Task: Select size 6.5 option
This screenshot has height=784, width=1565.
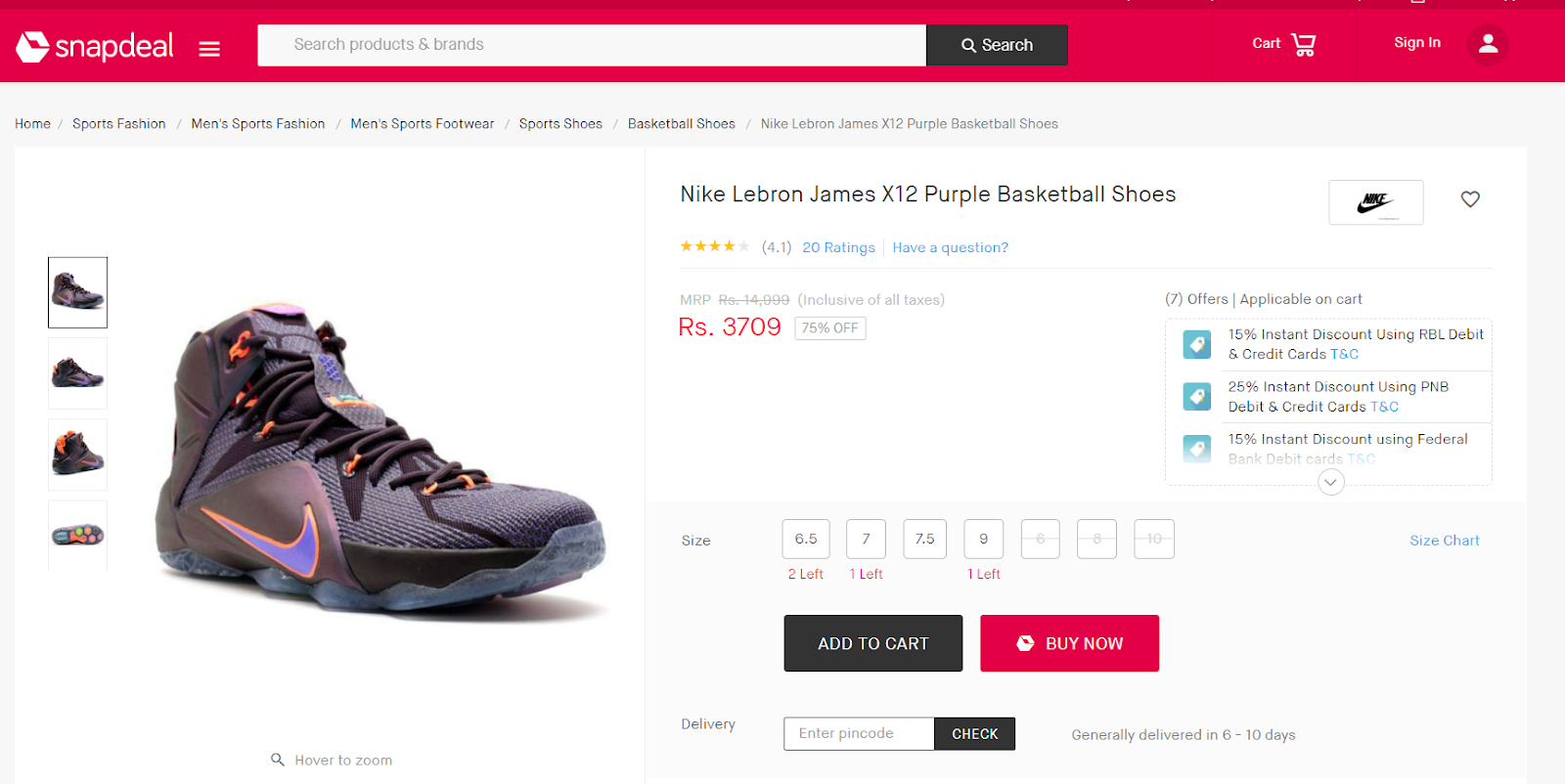Action: pos(805,539)
